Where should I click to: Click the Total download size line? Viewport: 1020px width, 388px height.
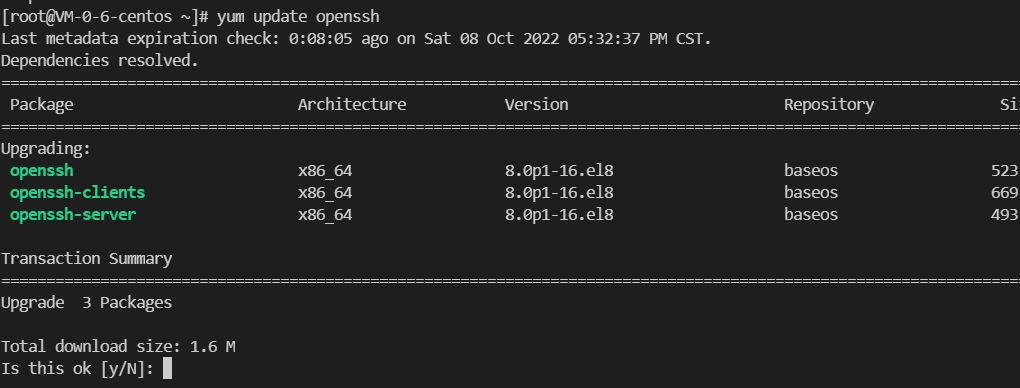pos(118,347)
